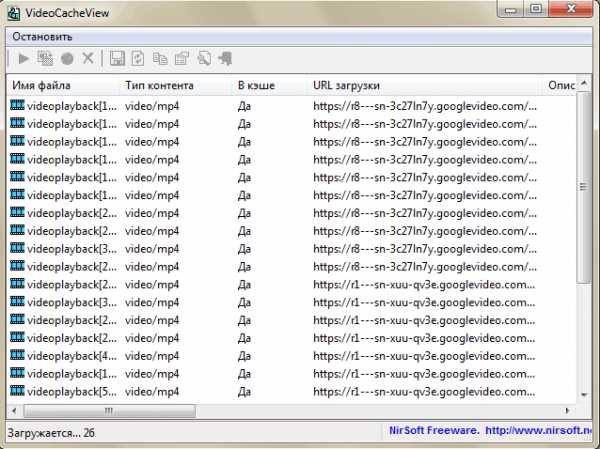The height and width of the screenshot is (449, 600).
Task: Click film icon of videoplayback[1... r1 row
Action: coord(17,373)
